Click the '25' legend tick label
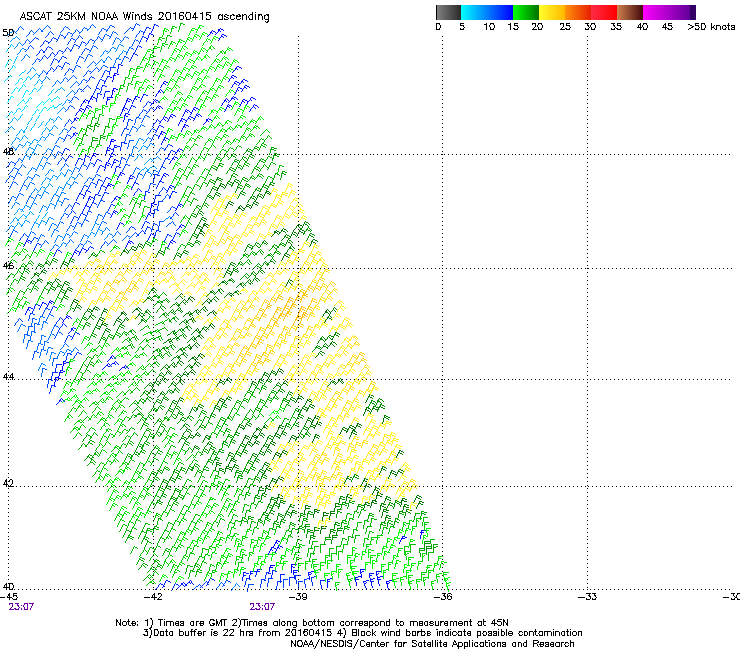 565,27
